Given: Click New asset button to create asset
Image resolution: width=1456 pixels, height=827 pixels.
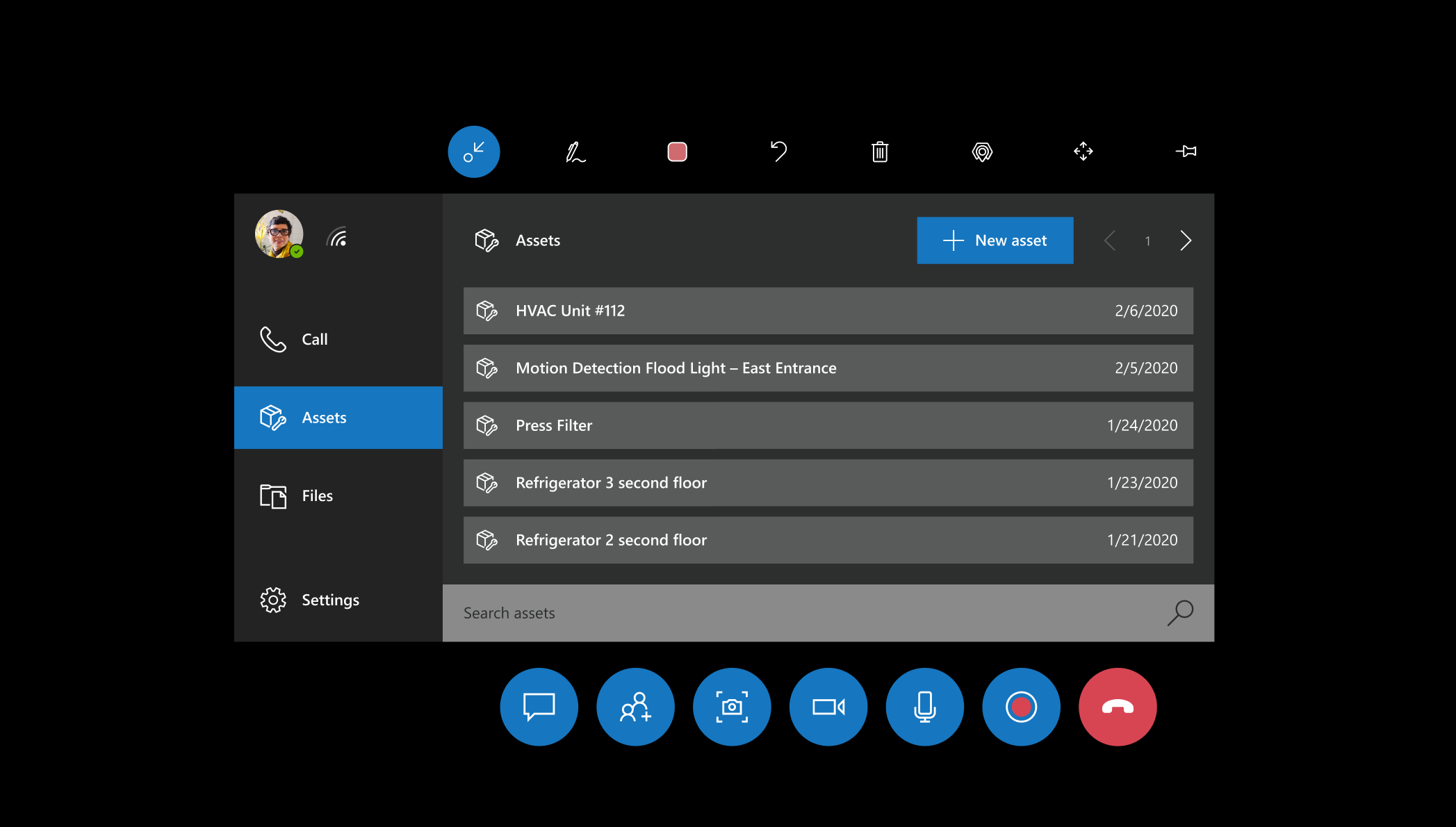Looking at the screenshot, I should (994, 240).
